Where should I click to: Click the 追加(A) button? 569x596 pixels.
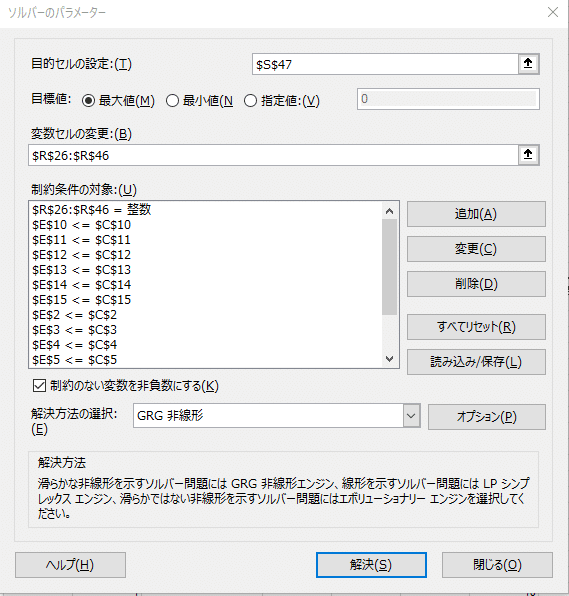coord(476,214)
